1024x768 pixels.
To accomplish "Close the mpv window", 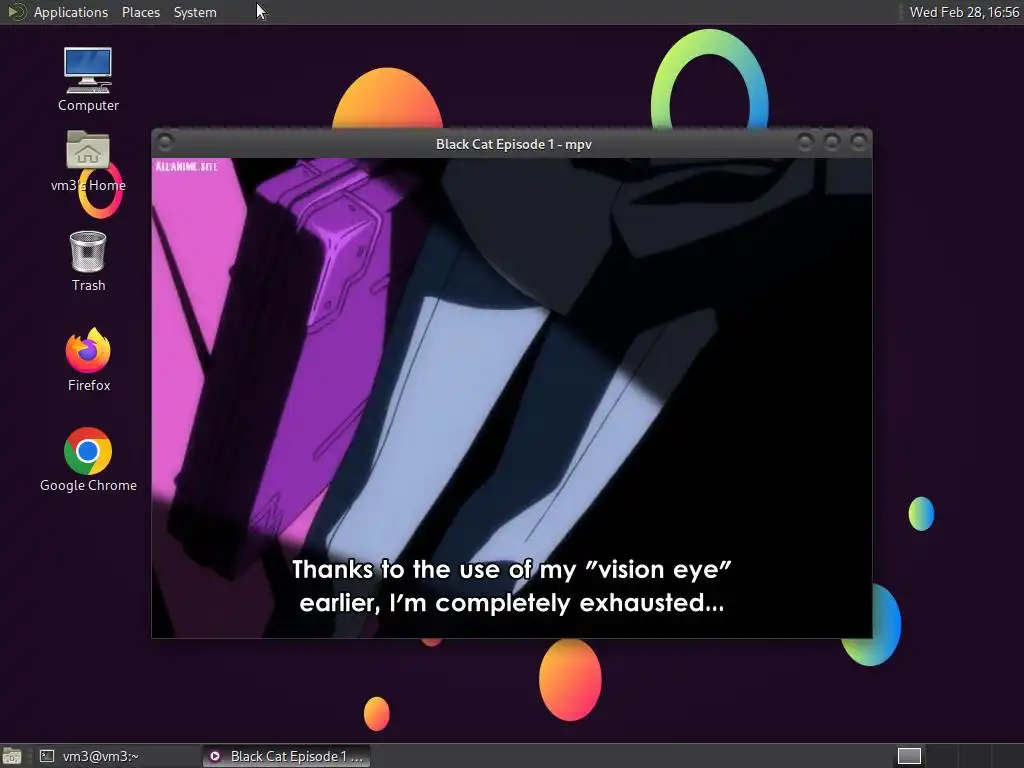I will pyautogui.click(x=859, y=142).
